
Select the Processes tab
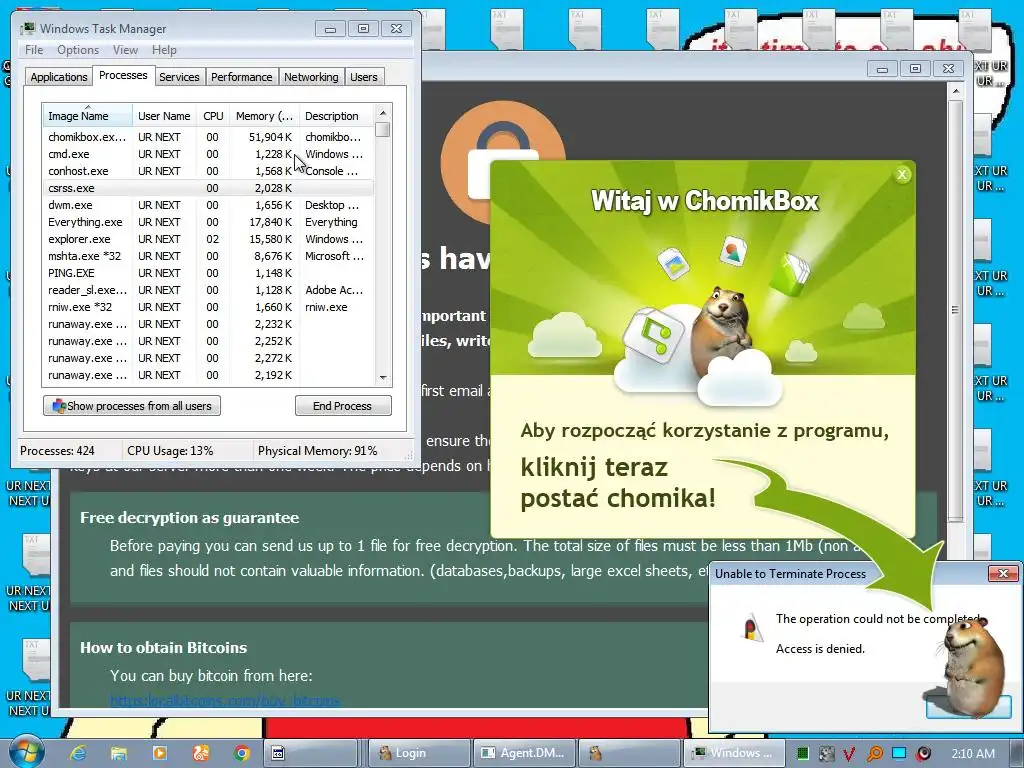point(123,75)
